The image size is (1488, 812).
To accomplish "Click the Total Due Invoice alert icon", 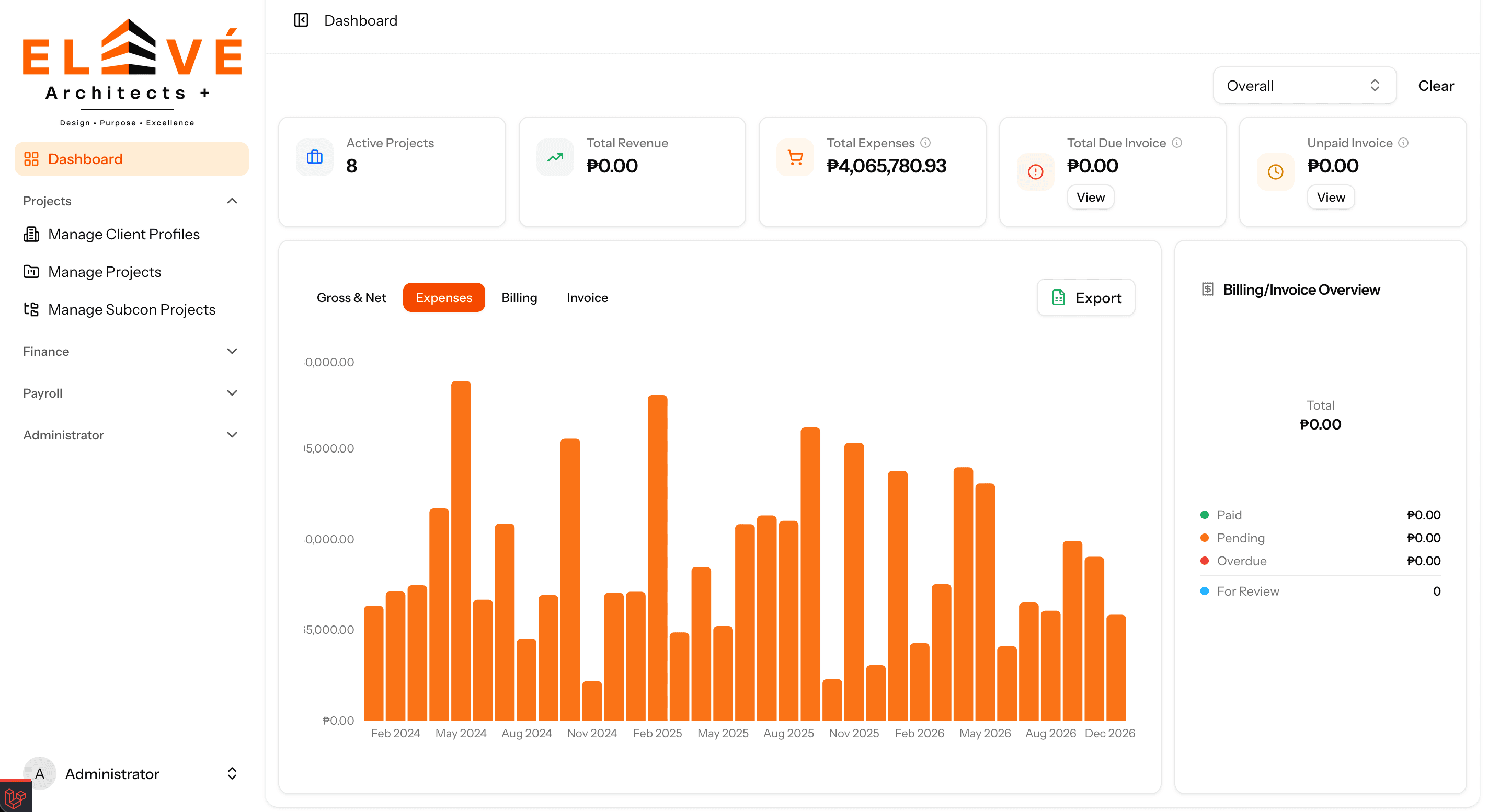I will click(x=1036, y=171).
